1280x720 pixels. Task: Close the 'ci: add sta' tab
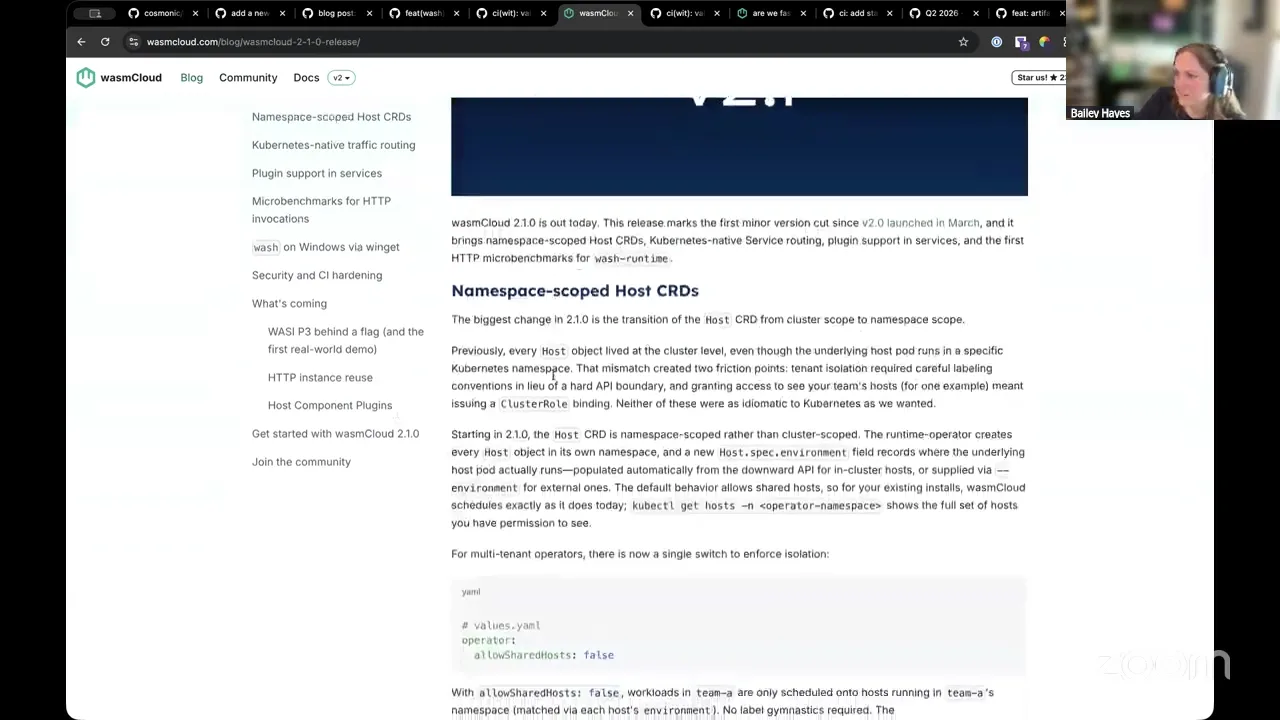pyautogui.click(x=889, y=13)
